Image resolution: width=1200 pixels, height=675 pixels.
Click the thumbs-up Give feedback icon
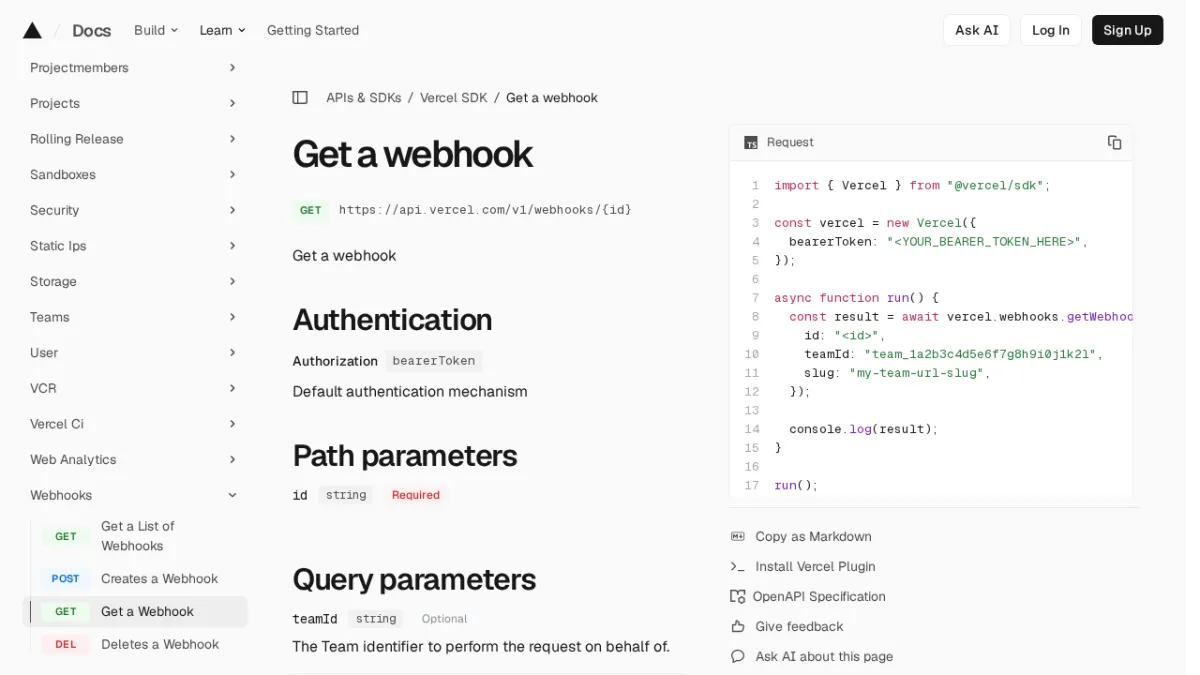738,626
